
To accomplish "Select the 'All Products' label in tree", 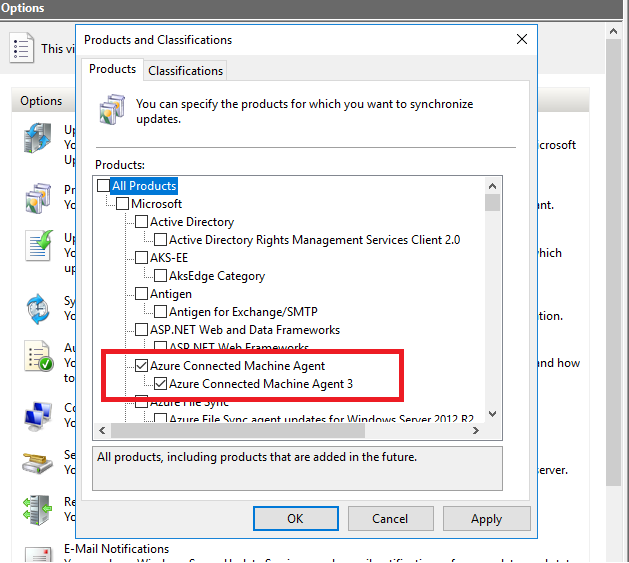I will point(144,186).
